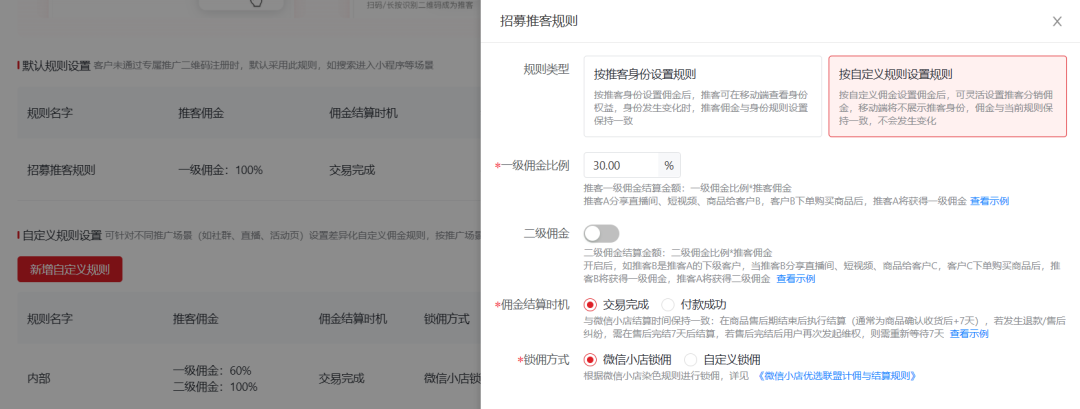The image size is (1080, 409).
Task: Enable the 二级佣金 toggle switch
Action: point(601,234)
